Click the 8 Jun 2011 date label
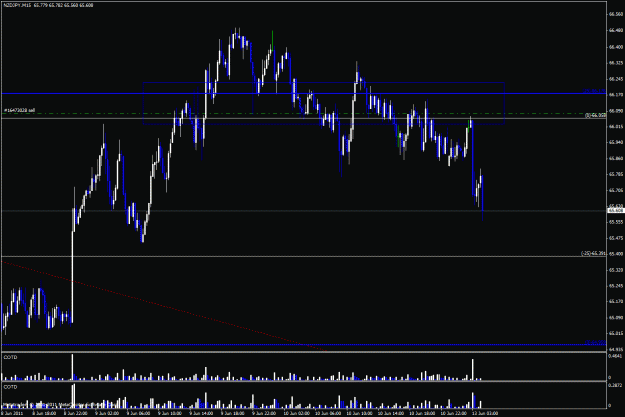 11,413
